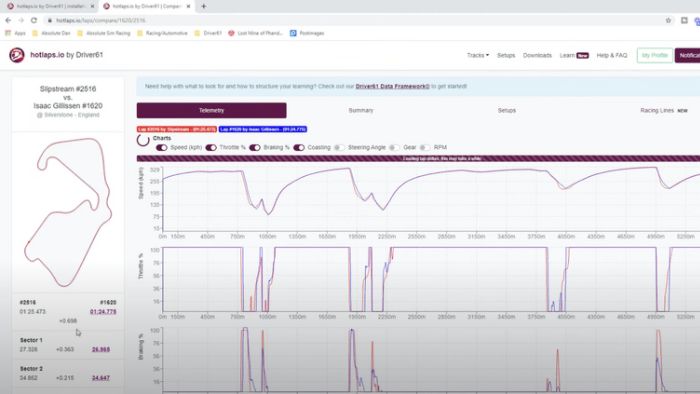The height and width of the screenshot is (394, 700).
Task: Open the Setups navigation link
Action: [506, 55]
